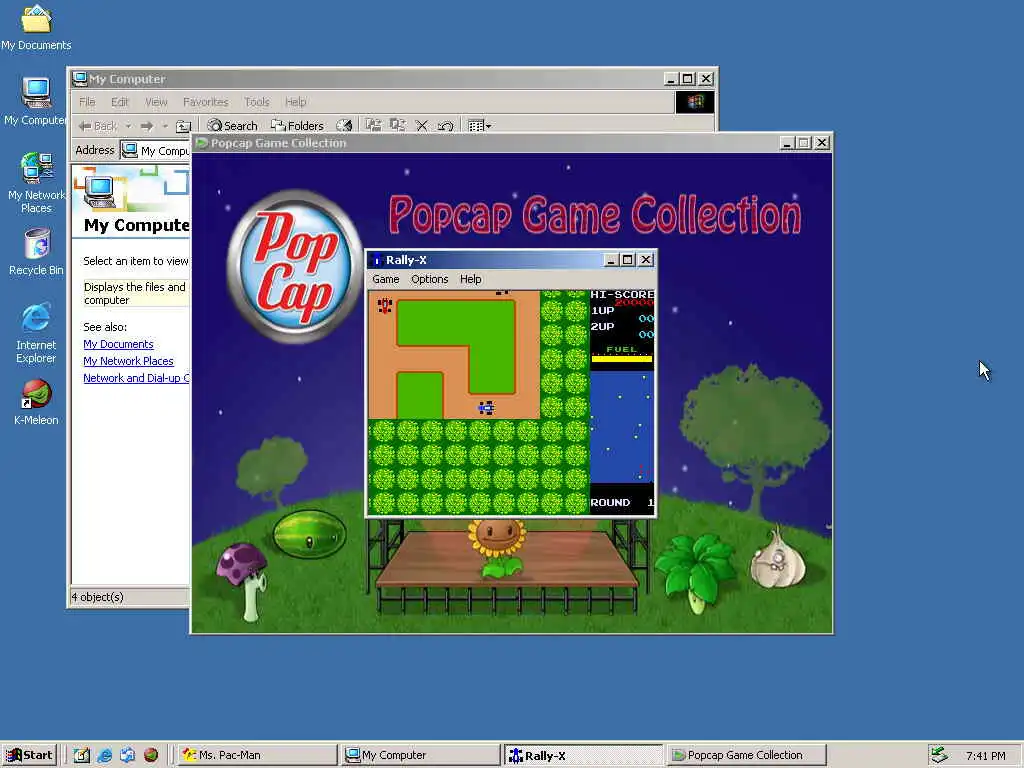Launch Internet Explorer from quick launch

click(104, 755)
